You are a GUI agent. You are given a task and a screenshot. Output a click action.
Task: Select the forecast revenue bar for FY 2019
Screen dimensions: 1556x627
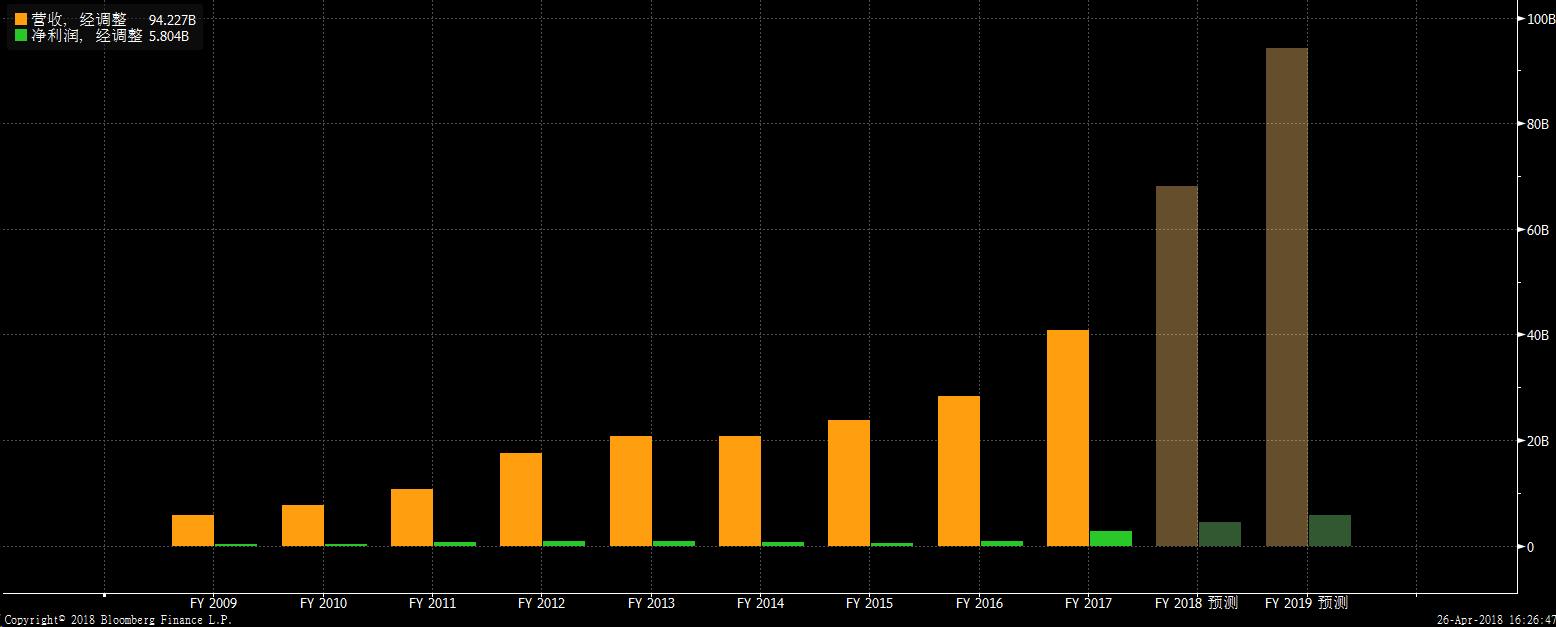pyautogui.click(x=1286, y=296)
